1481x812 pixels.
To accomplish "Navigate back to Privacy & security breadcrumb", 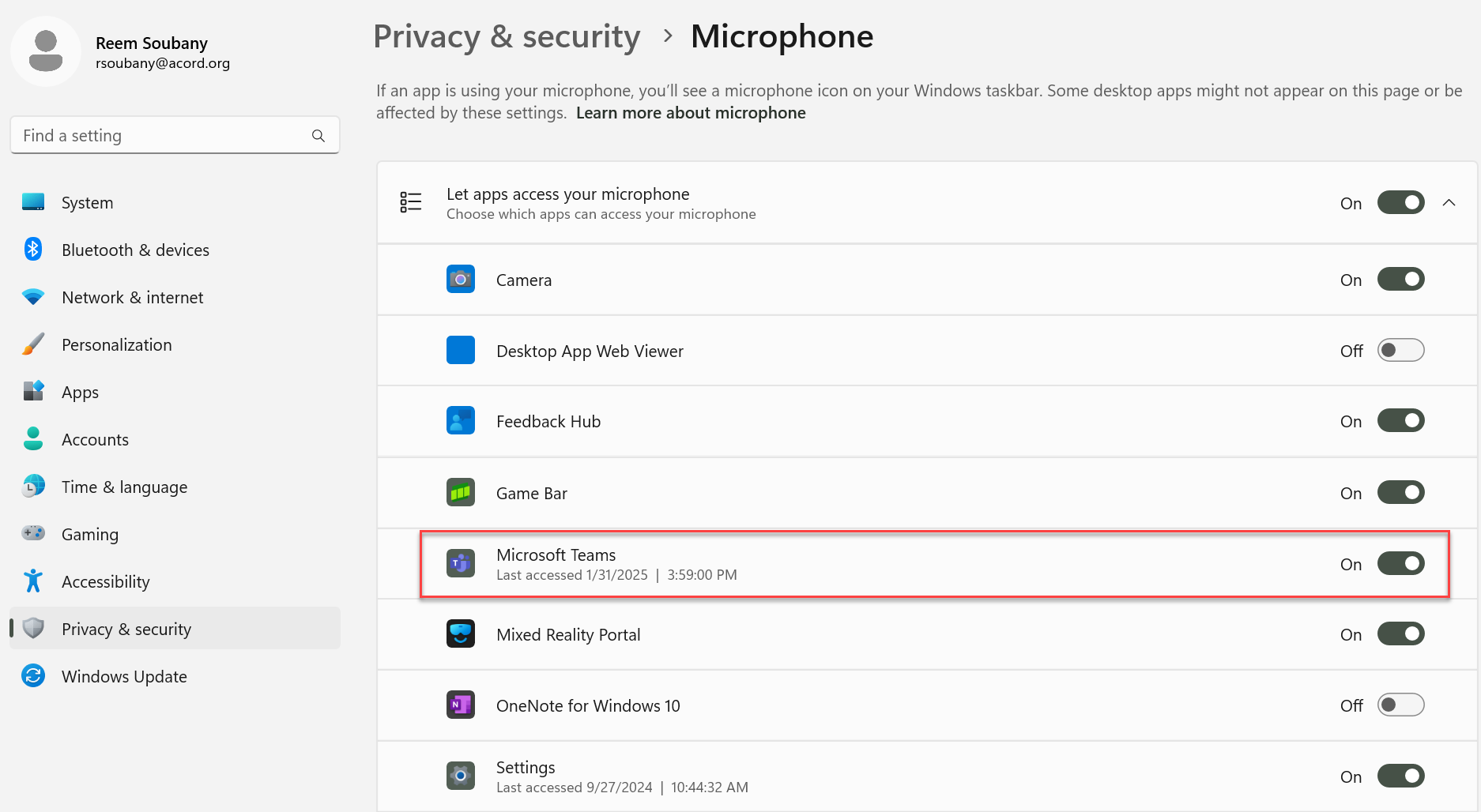I will coord(507,37).
